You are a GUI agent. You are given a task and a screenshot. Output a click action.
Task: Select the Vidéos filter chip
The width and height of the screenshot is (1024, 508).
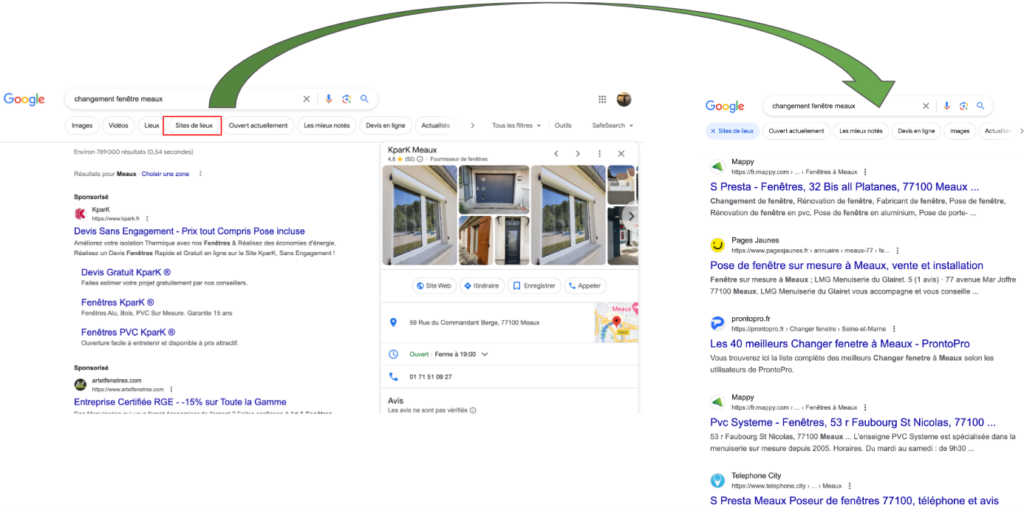[118, 125]
